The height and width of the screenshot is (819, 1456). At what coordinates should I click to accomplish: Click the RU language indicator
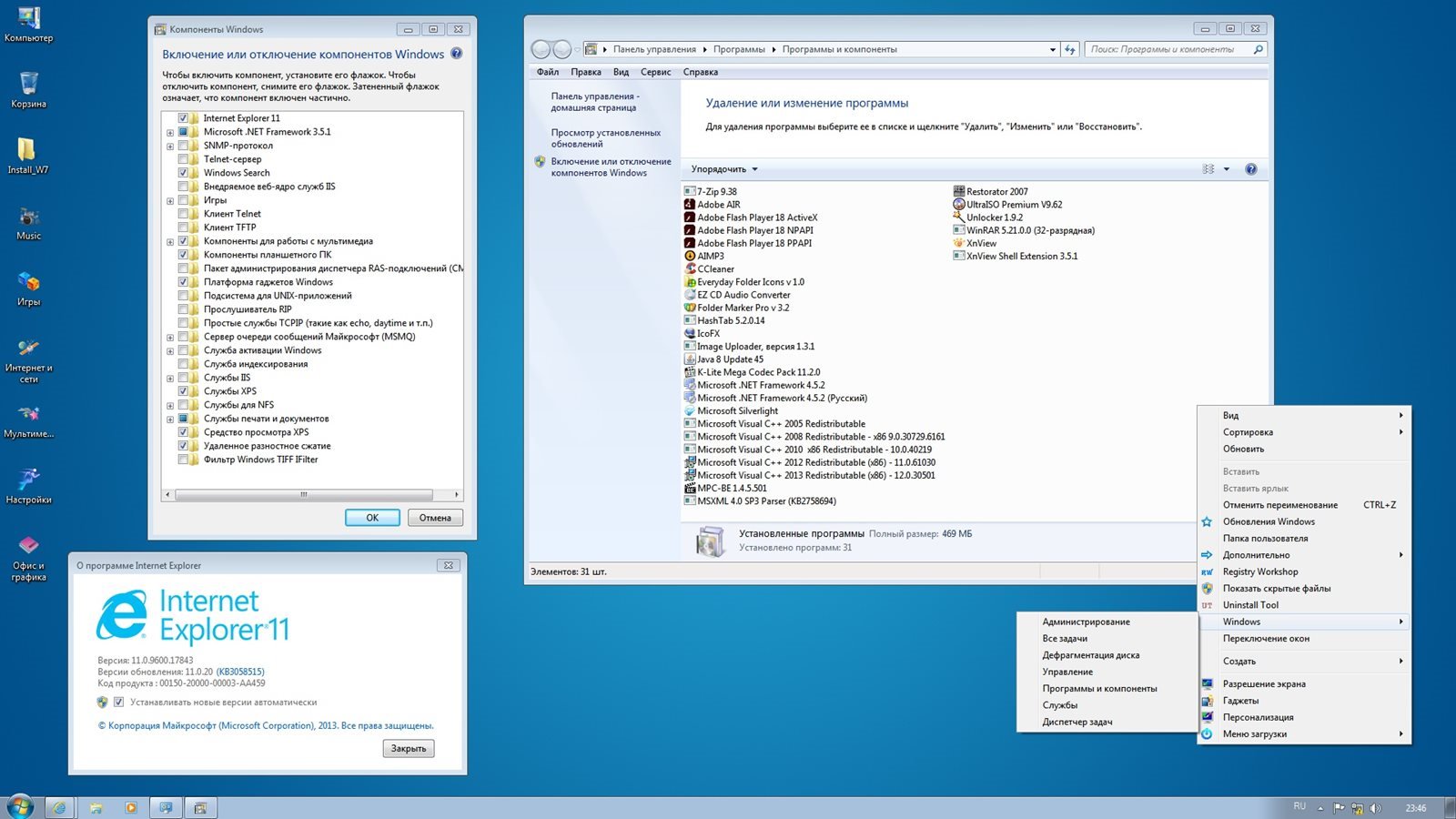[x=1299, y=806]
